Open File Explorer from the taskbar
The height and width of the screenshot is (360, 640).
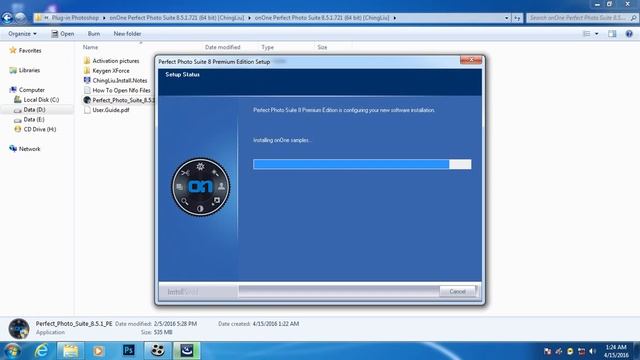pos(71,351)
